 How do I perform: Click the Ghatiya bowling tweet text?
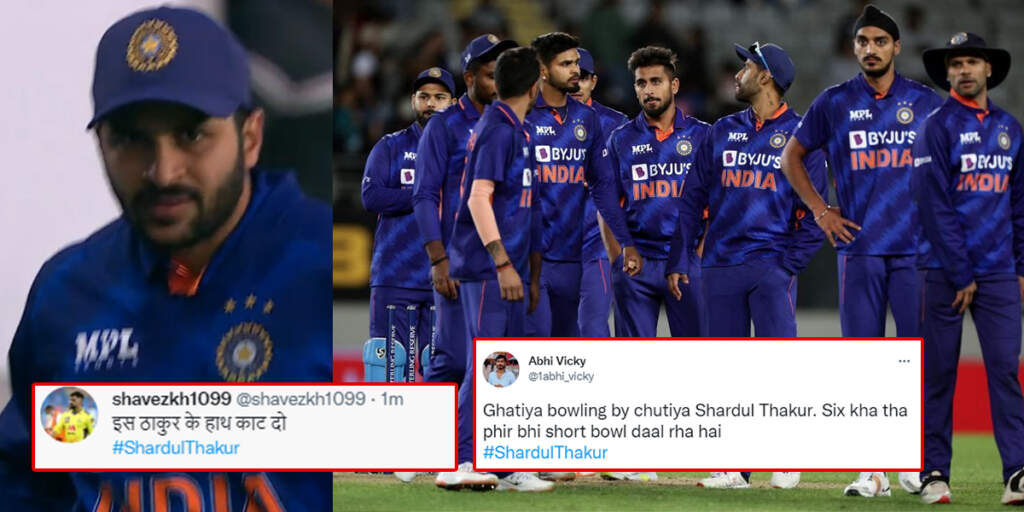[x=695, y=421]
